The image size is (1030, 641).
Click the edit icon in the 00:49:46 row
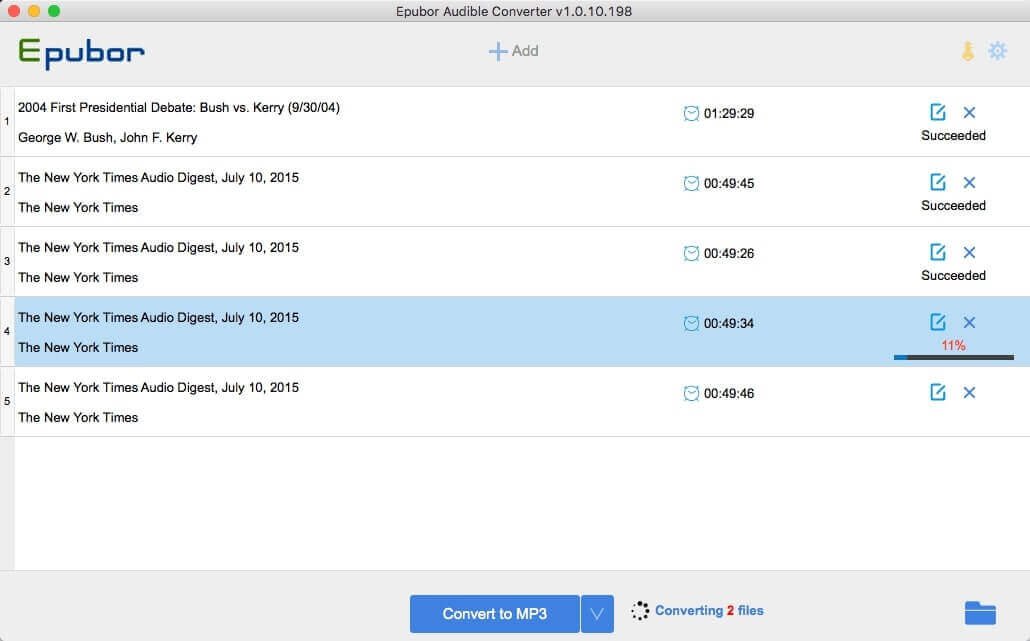point(937,392)
